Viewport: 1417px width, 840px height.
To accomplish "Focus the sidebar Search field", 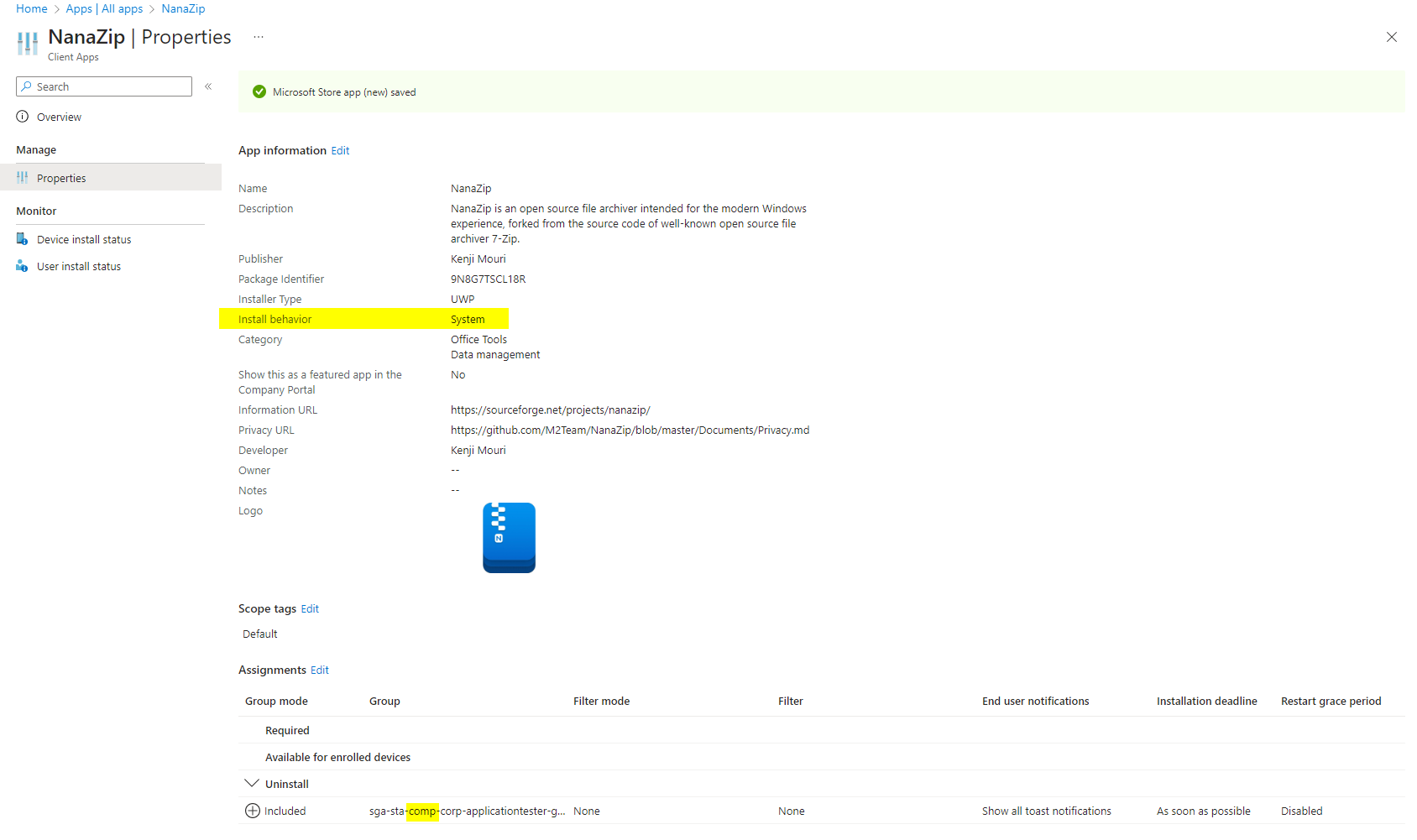I will point(104,86).
